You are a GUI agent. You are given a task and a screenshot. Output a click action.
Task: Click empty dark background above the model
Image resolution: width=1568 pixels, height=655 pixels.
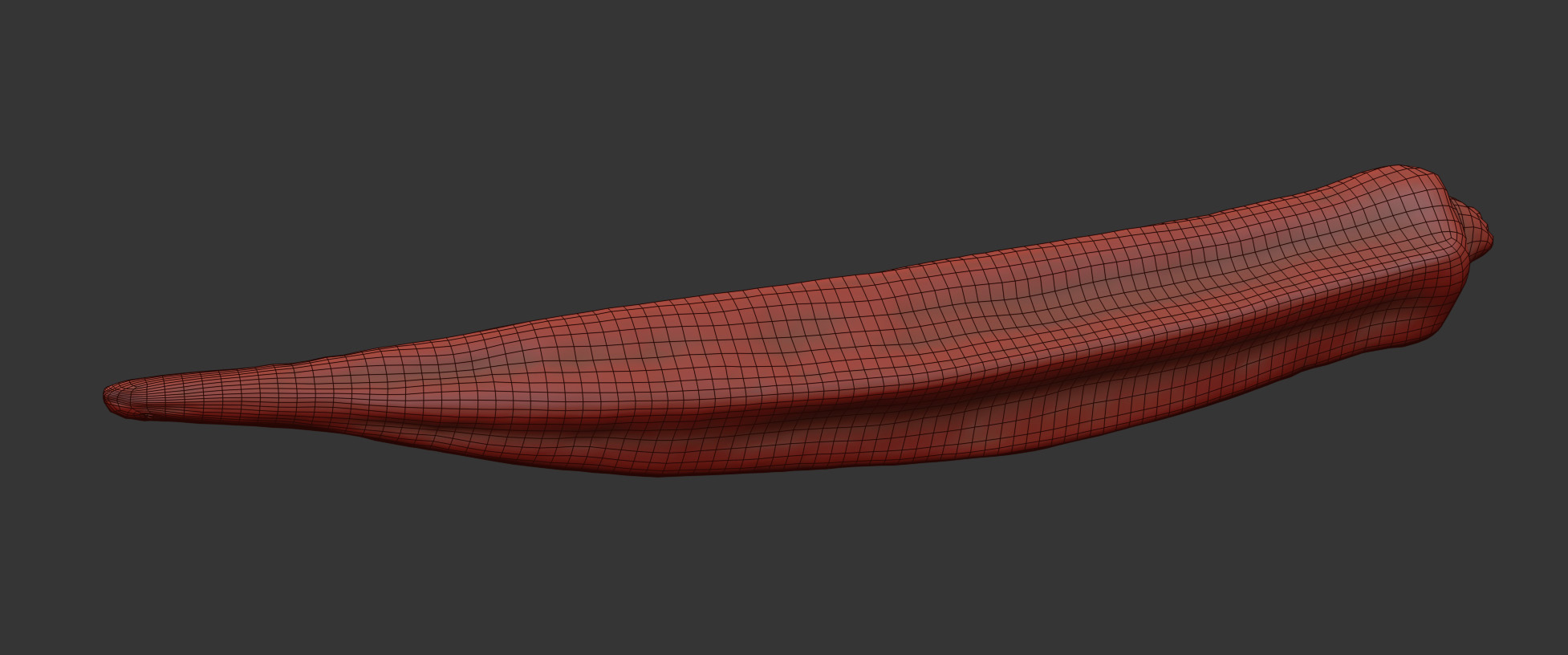(722, 120)
